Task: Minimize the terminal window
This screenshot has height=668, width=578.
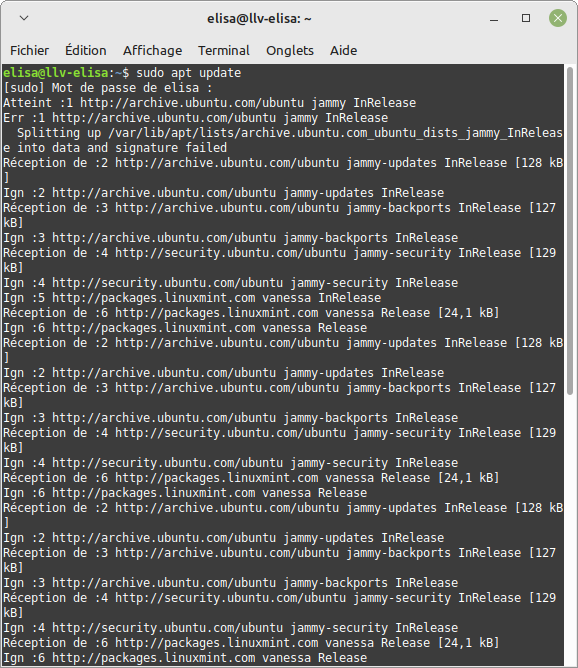Action: click(x=494, y=19)
